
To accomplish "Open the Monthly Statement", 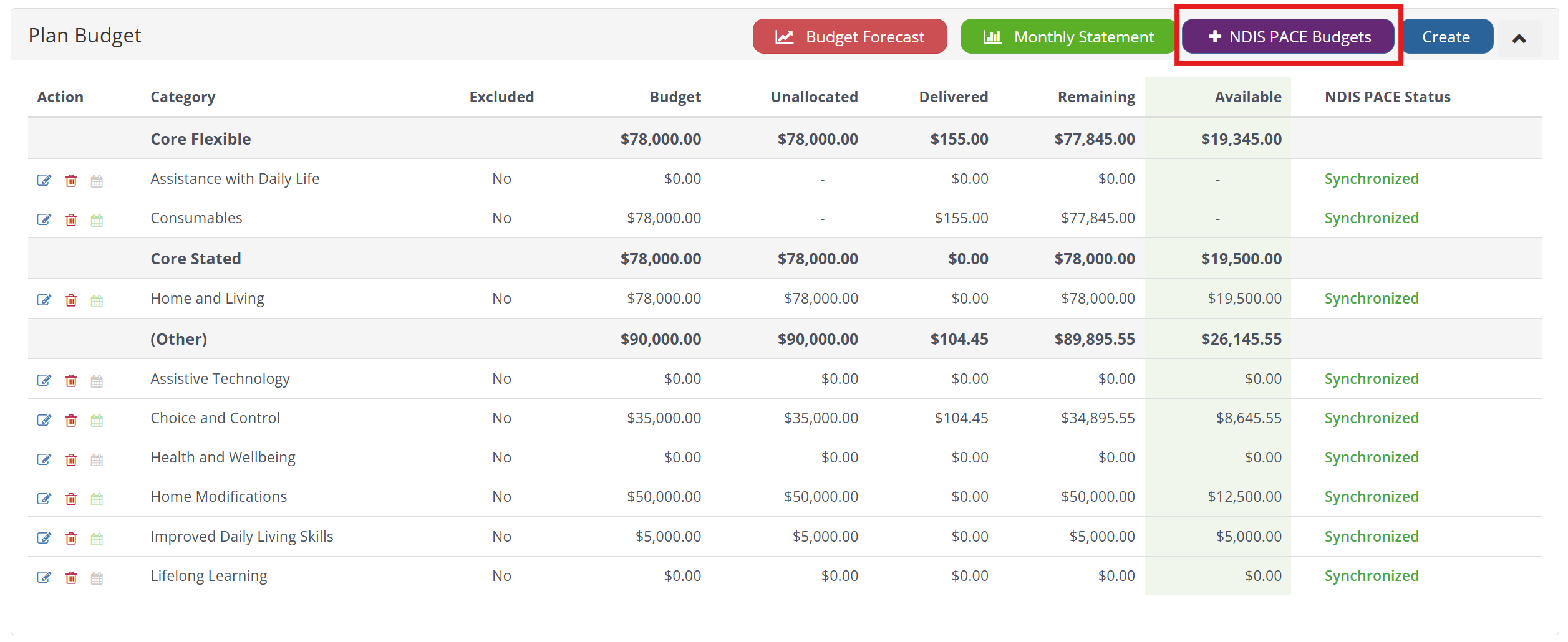I will 1068,37.
